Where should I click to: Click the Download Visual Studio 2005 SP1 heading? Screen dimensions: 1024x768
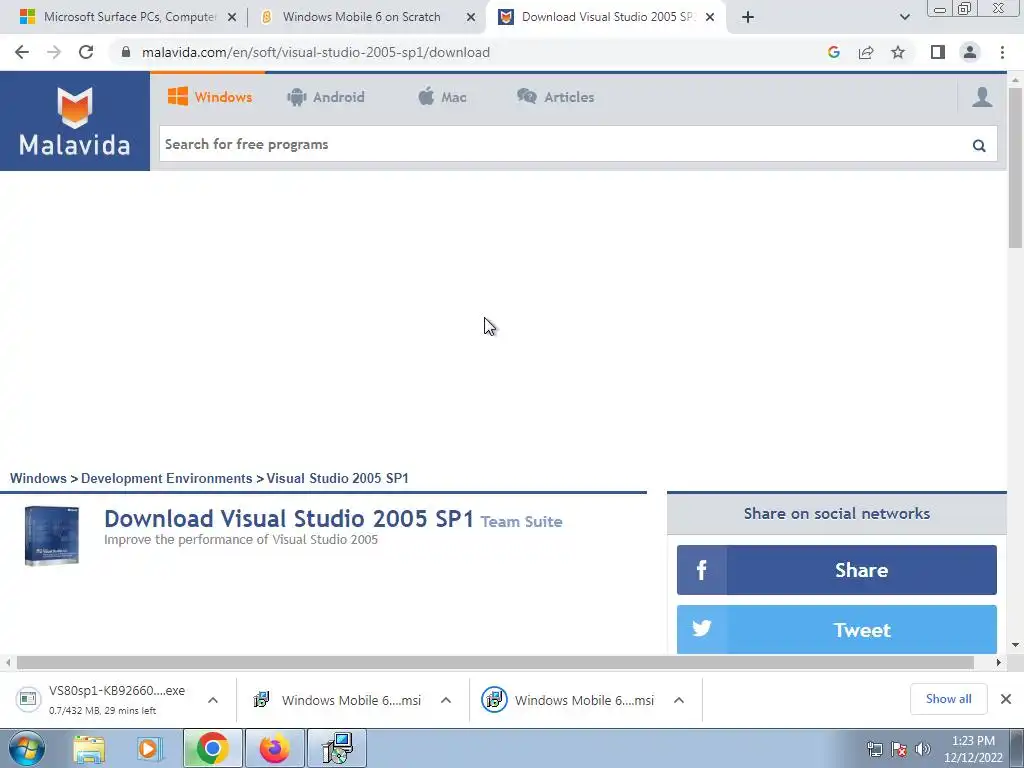[289, 519]
